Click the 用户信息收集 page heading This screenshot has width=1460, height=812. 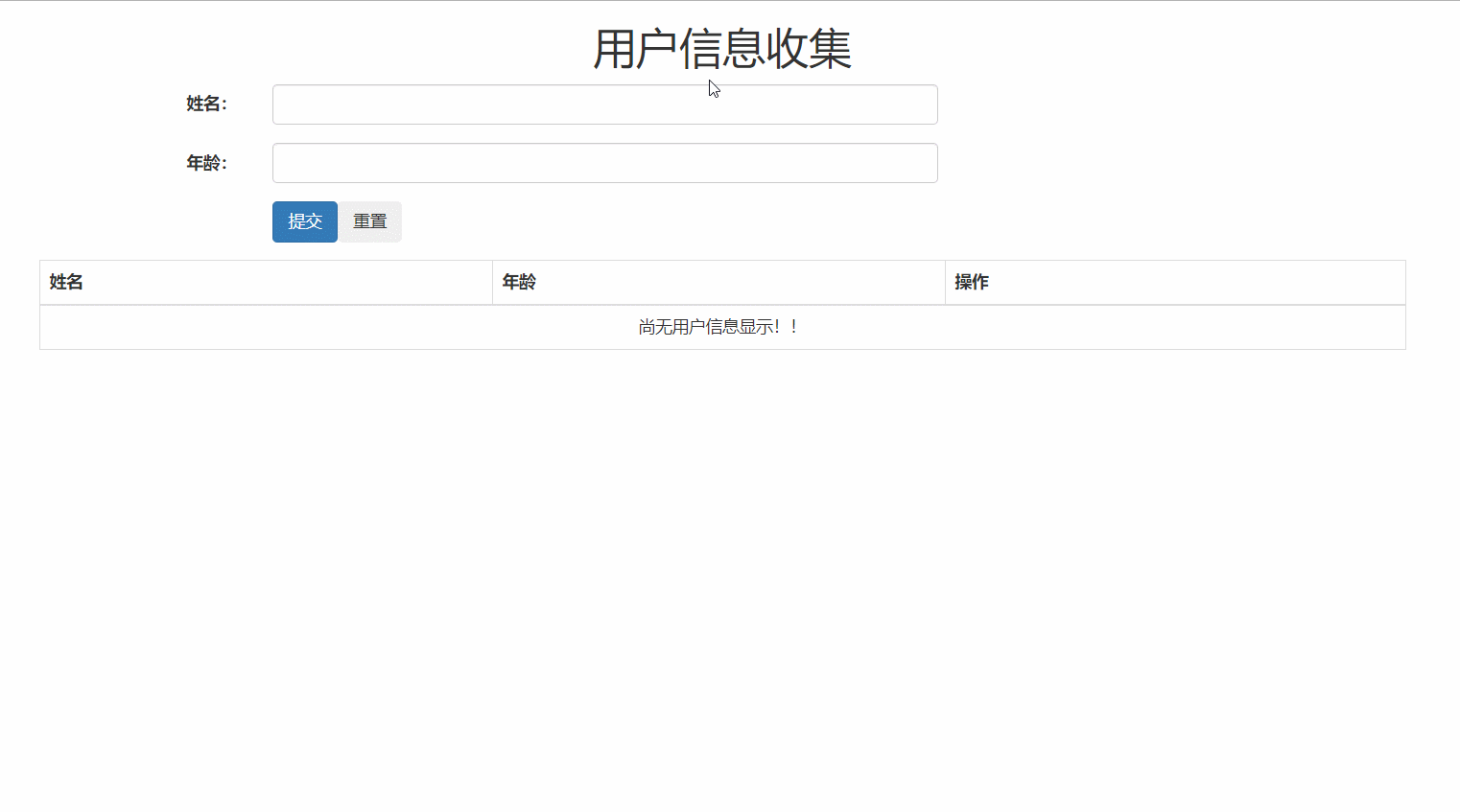tap(722, 49)
